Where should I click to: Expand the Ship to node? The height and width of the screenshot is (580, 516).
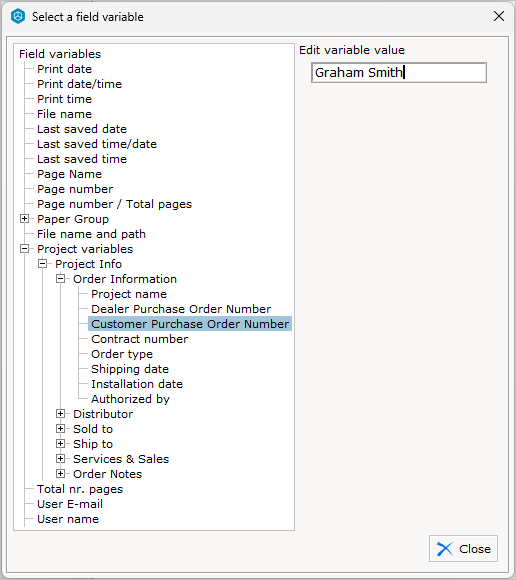(60, 444)
